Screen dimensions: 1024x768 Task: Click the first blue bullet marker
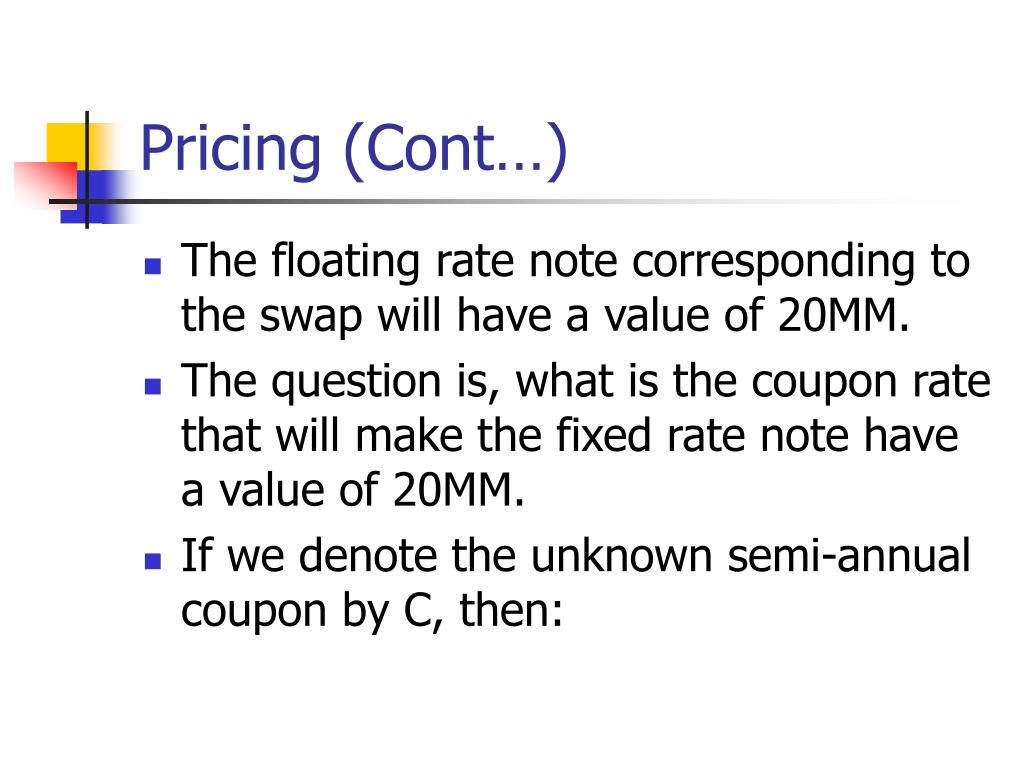tap(153, 266)
